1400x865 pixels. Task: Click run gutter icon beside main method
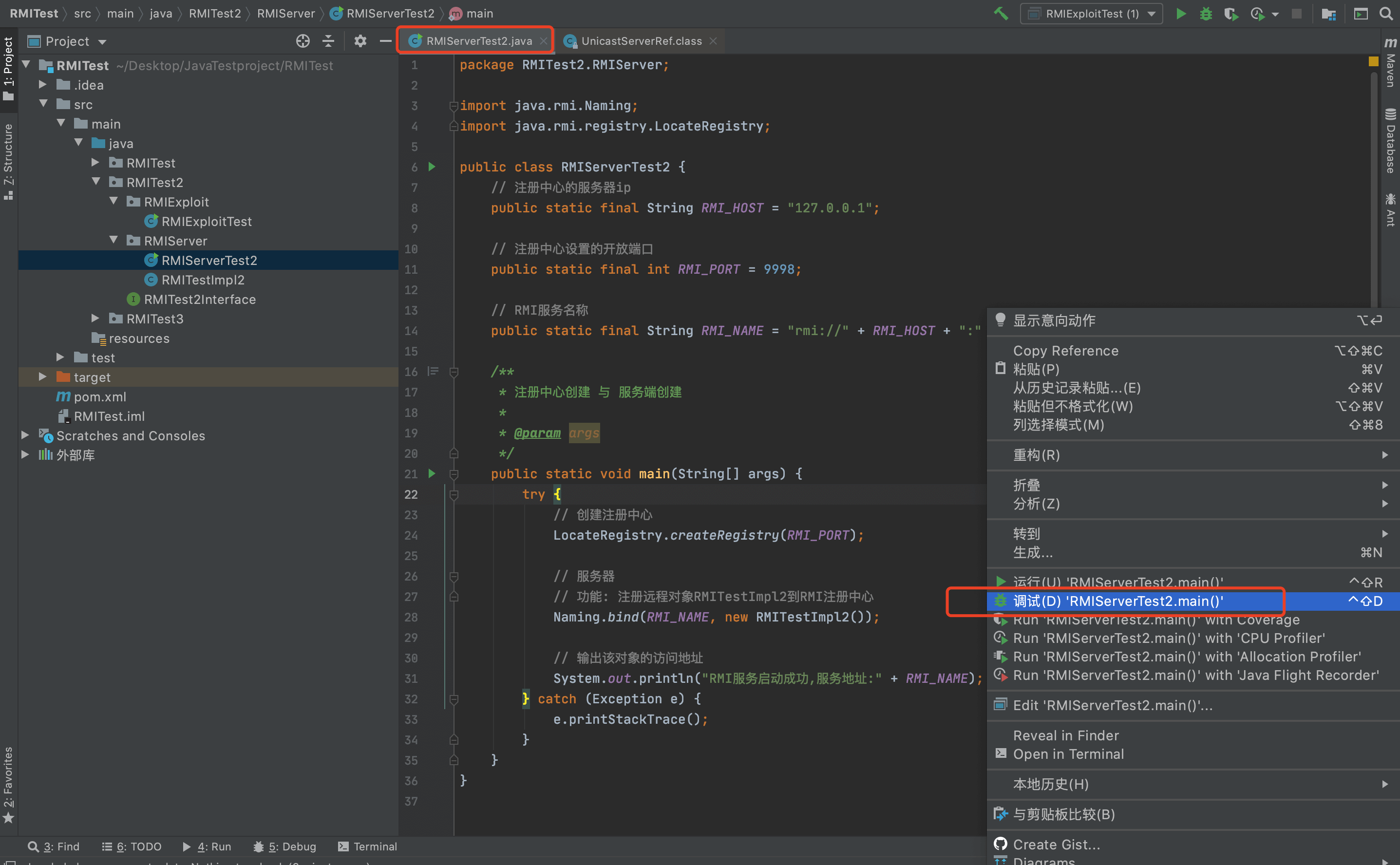tap(432, 473)
